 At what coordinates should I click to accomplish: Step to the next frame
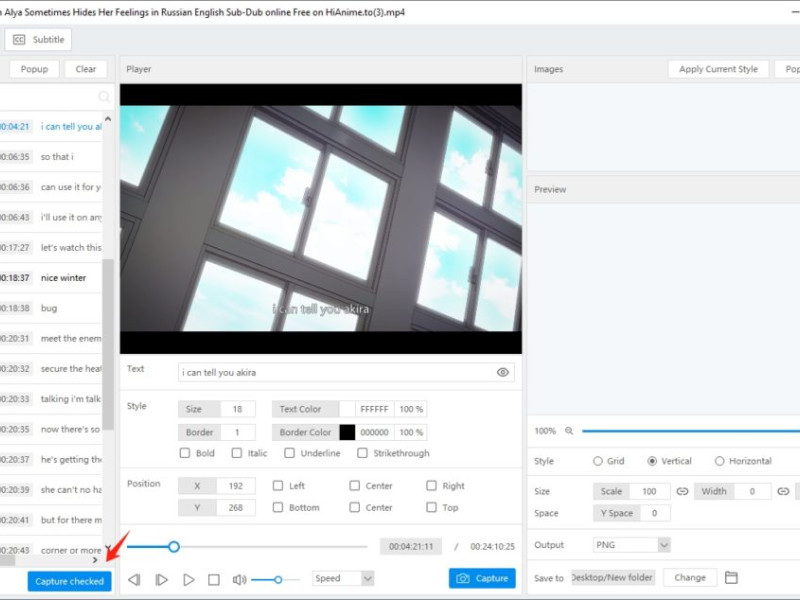161,580
